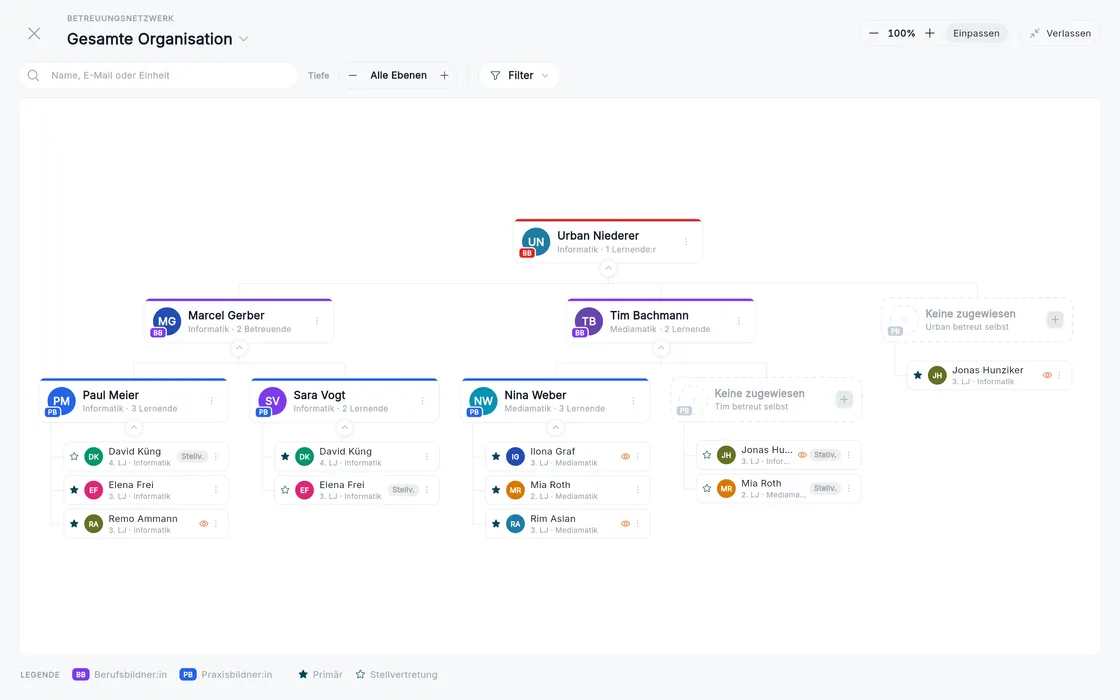The image size is (1120, 700).
Task: Click the eye icon on Ilona Graf row
Action: tap(626, 456)
